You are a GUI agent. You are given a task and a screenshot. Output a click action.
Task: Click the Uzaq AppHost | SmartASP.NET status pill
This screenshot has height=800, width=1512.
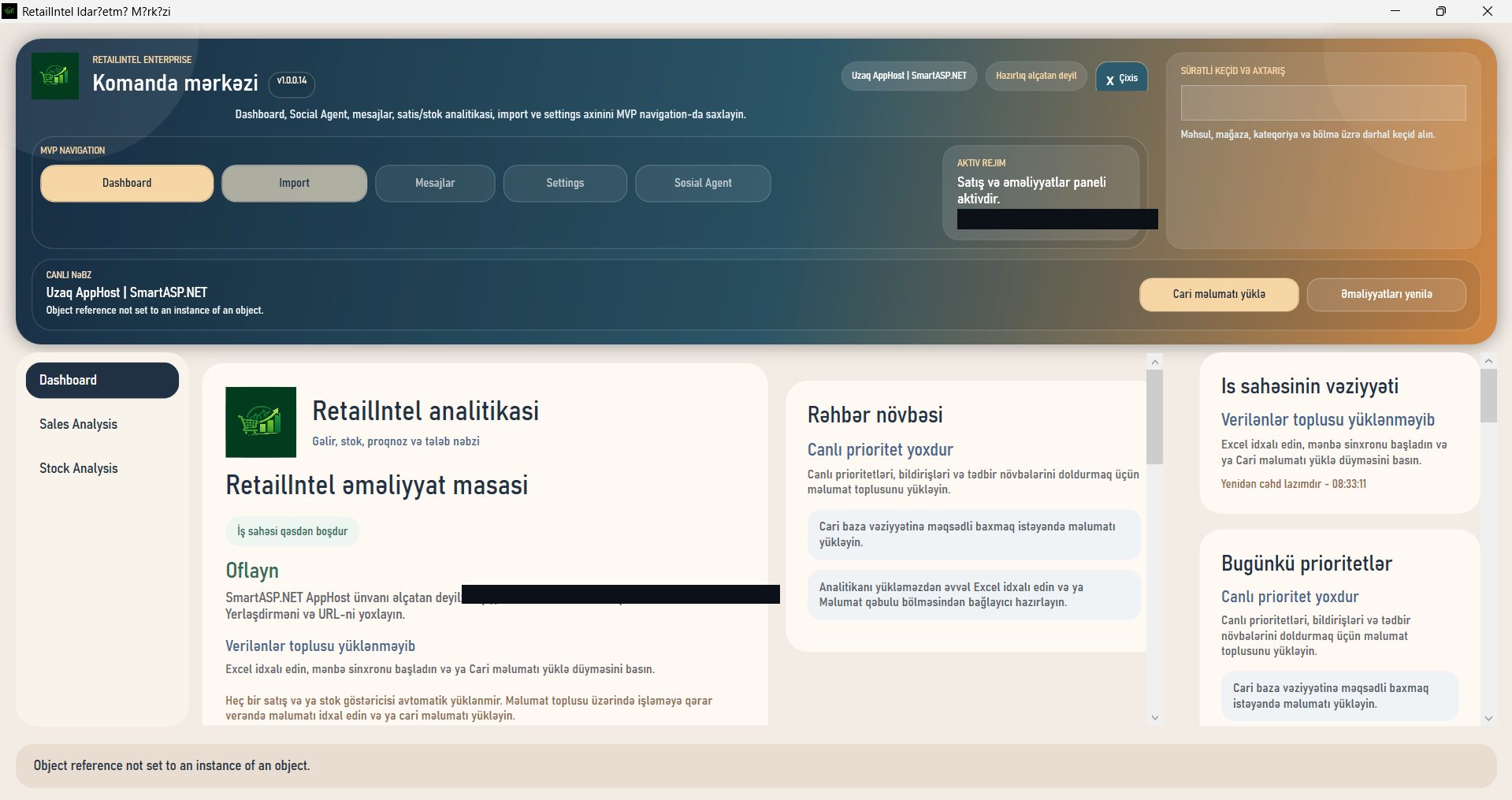click(909, 76)
